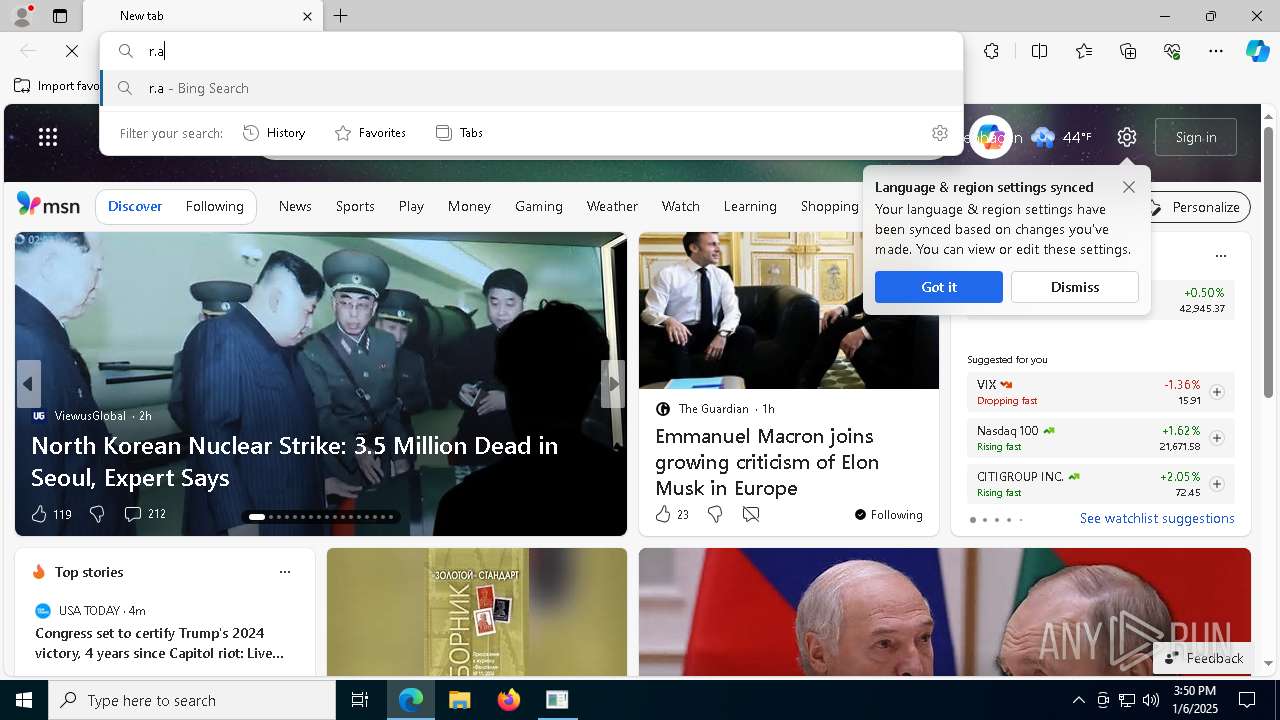This screenshot has height=720, width=1280.
Task: Click the Edge profile avatar icon
Action: point(21,16)
